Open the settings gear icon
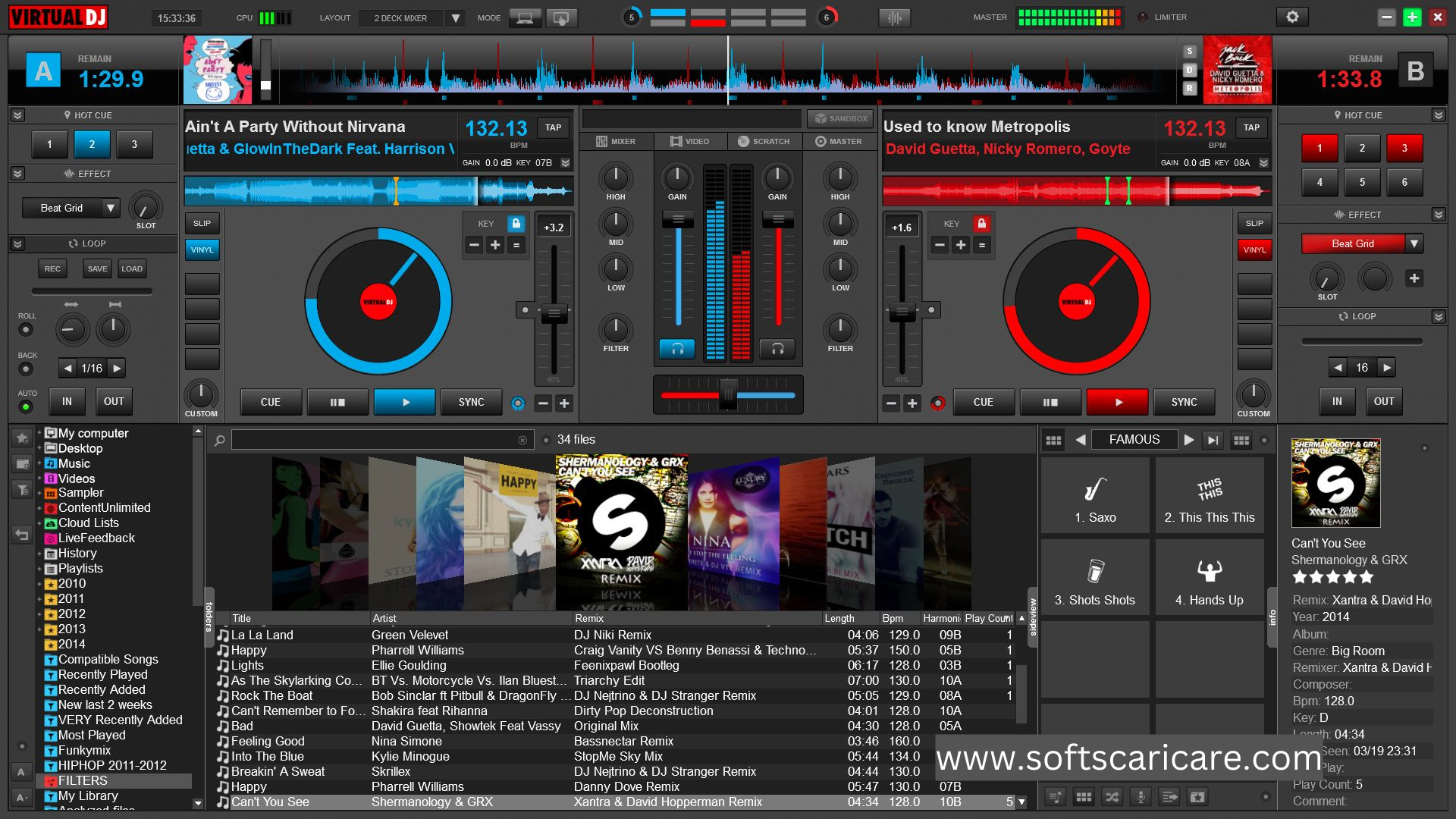Image resolution: width=1456 pixels, height=819 pixels. [1292, 17]
